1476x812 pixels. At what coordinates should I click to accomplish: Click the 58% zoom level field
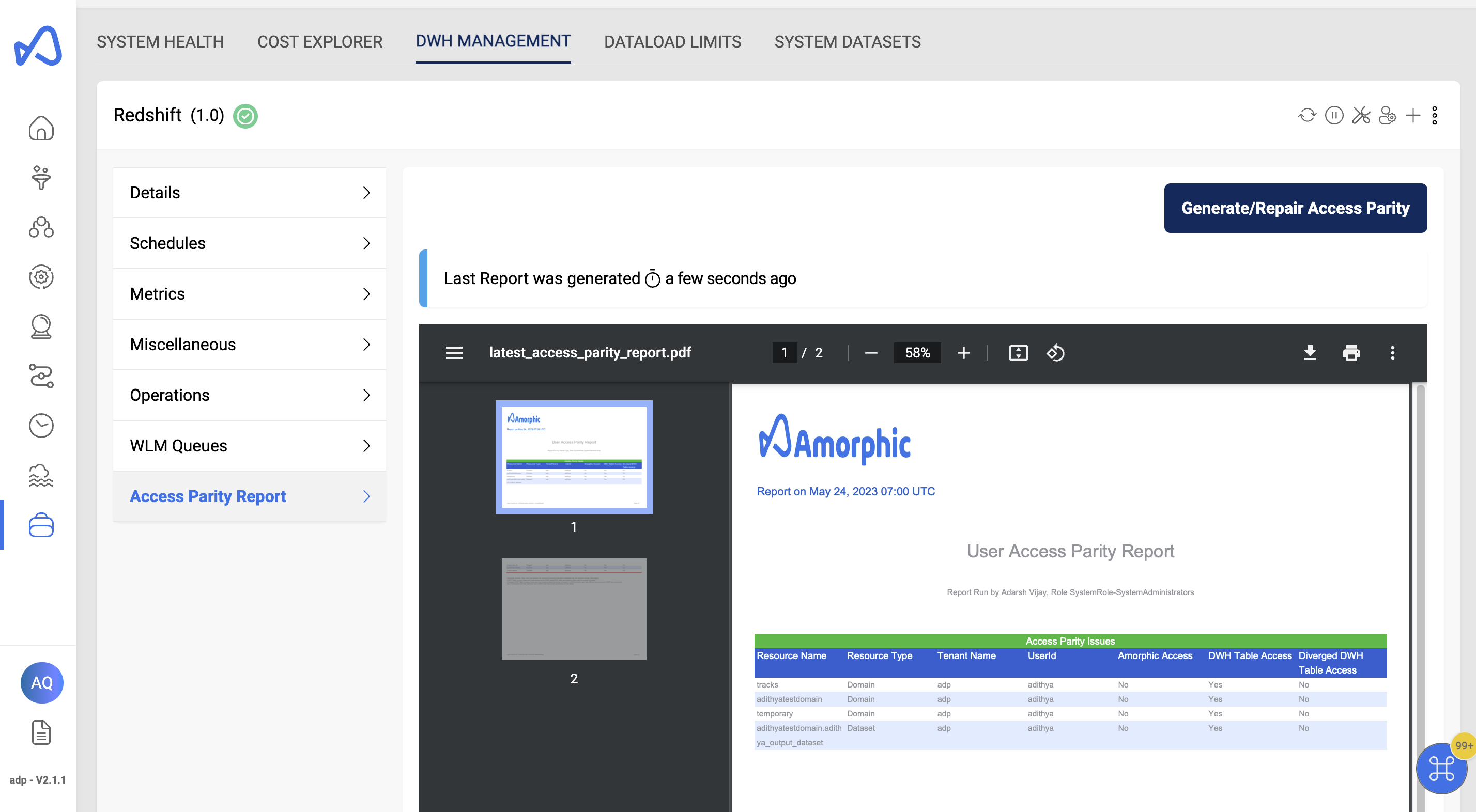[917, 353]
